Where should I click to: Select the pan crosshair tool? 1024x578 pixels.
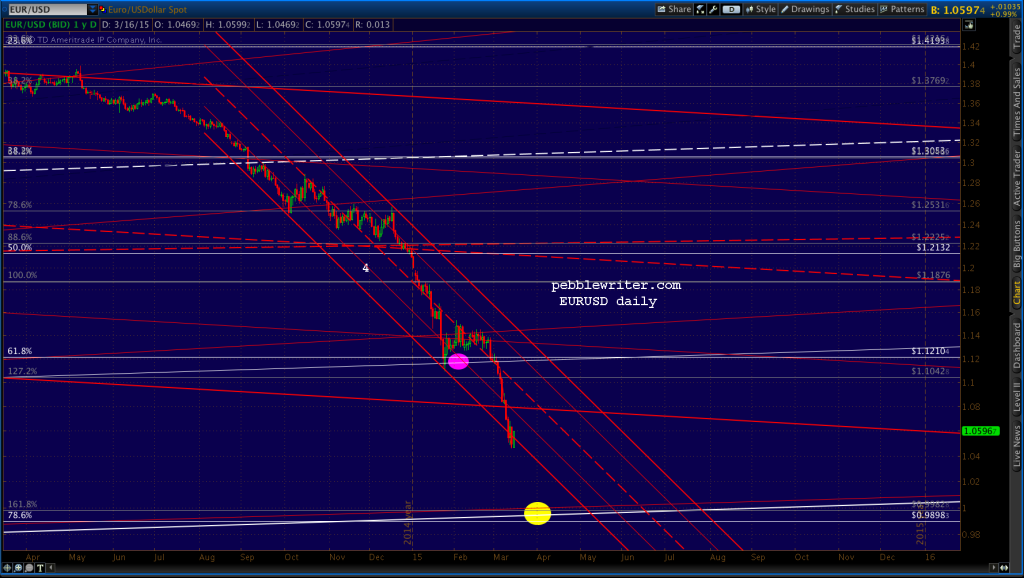tap(7, 568)
